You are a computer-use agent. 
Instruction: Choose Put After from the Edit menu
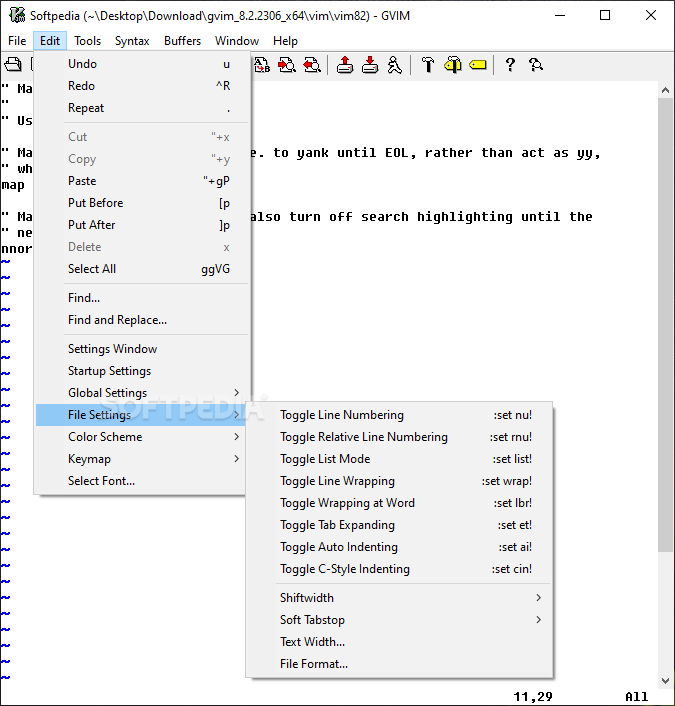tap(141, 225)
